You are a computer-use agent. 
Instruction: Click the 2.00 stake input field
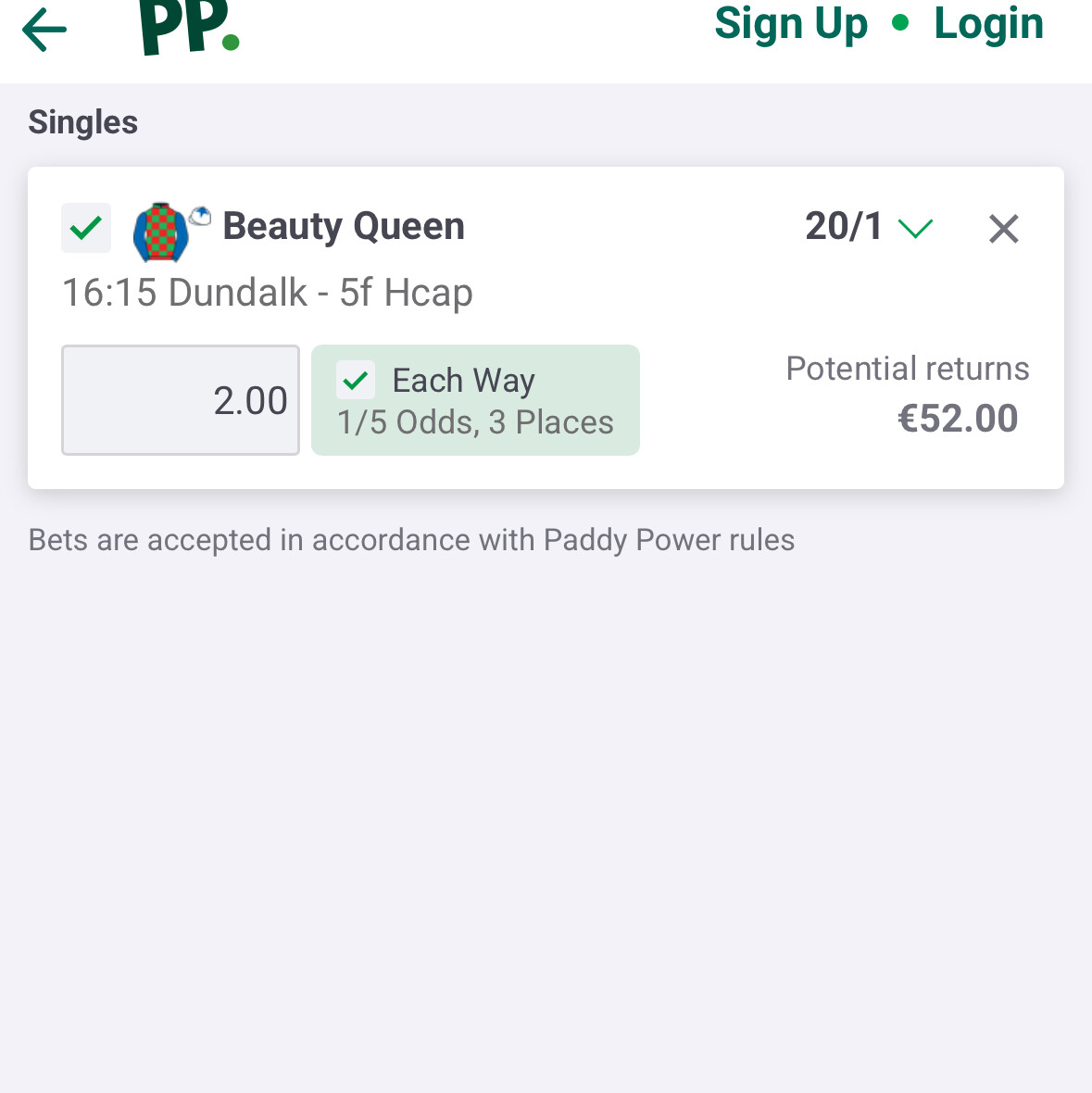pyautogui.click(x=181, y=400)
